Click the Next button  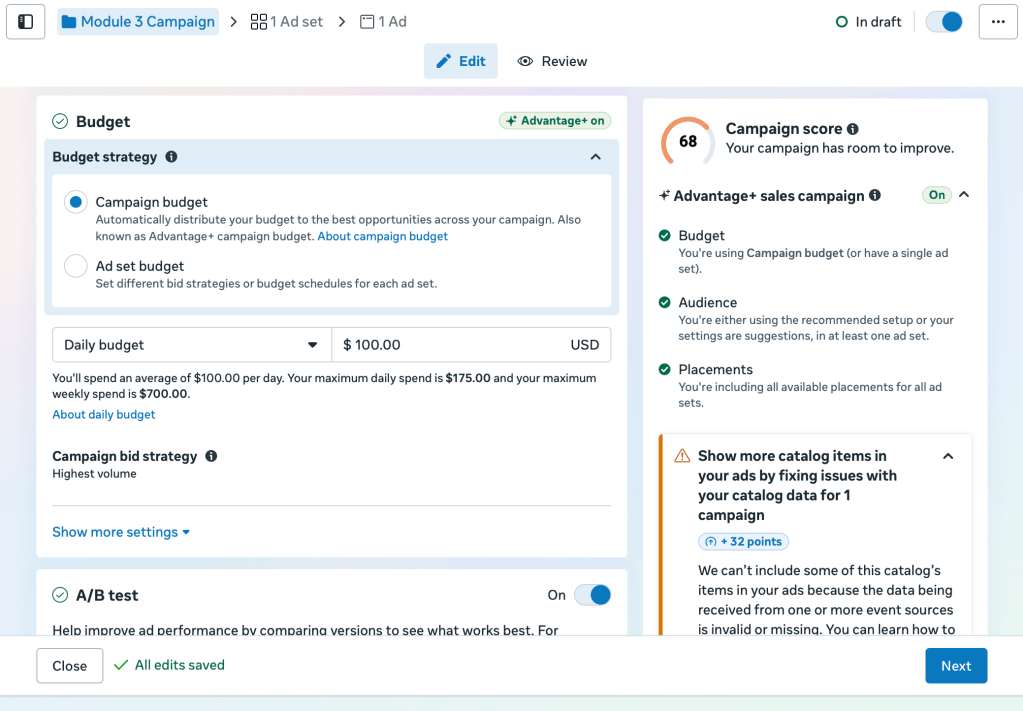[955, 666]
